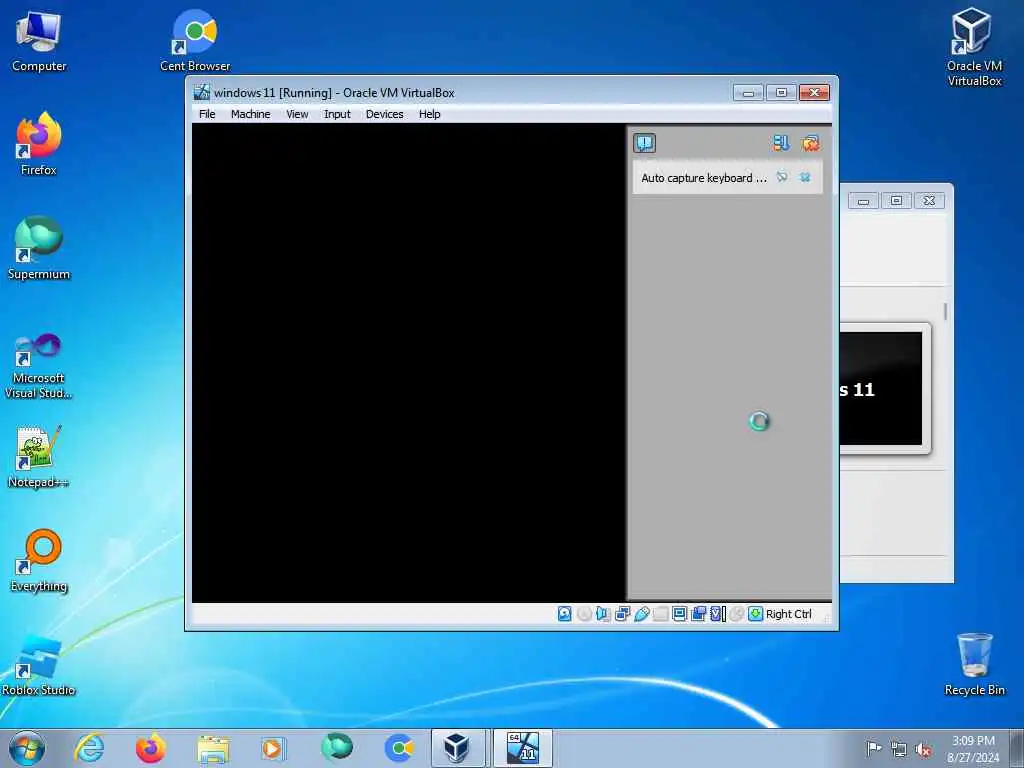The width and height of the screenshot is (1024, 768).
Task: Open the Input menu
Action: click(x=337, y=114)
